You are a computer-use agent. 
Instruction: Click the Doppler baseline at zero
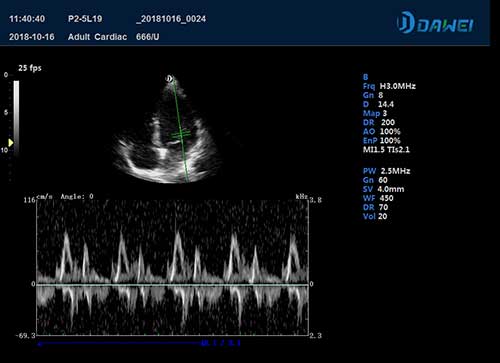click(172, 285)
